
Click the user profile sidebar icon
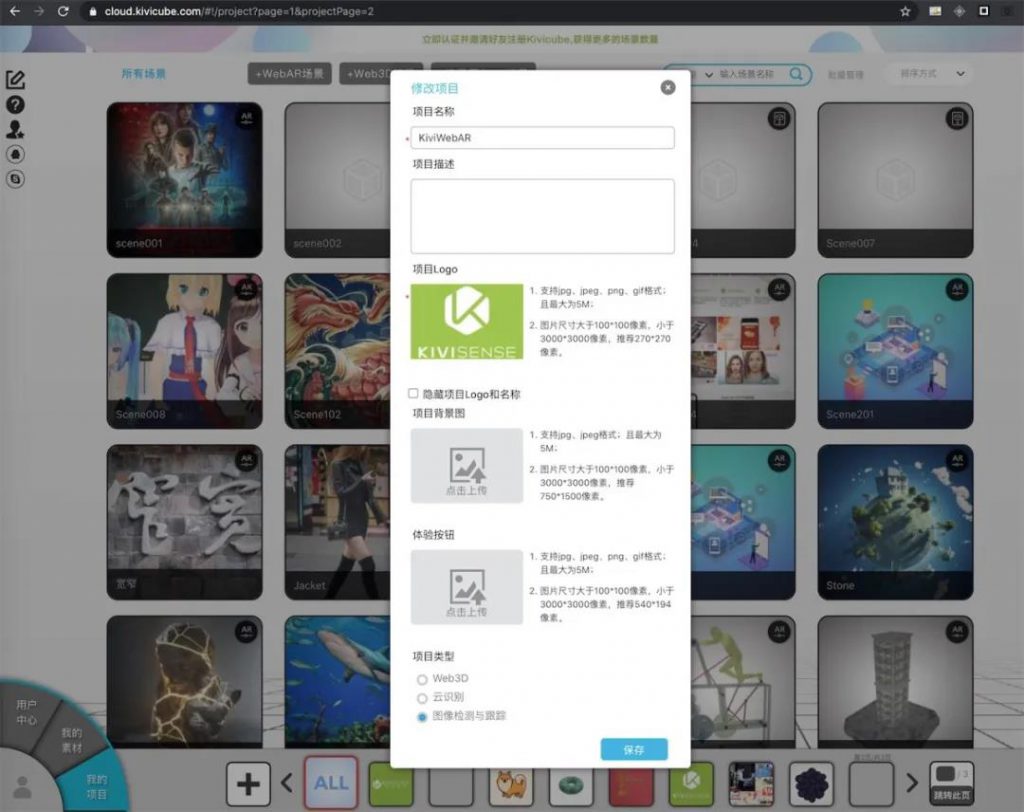[x=15, y=129]
